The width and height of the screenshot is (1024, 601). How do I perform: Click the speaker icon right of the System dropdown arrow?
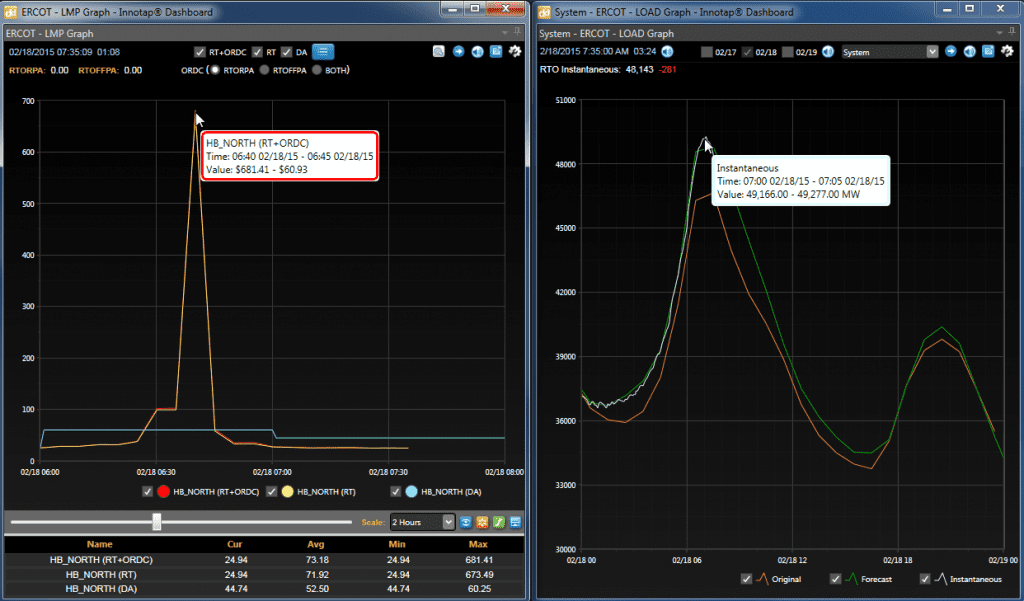pos(970,52)
